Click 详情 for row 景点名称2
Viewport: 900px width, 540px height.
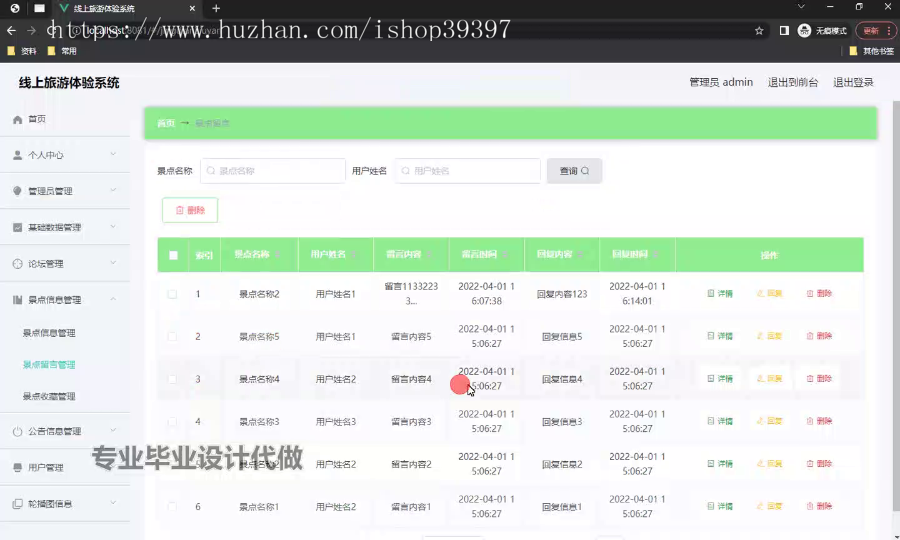click(x=720, y=293)
